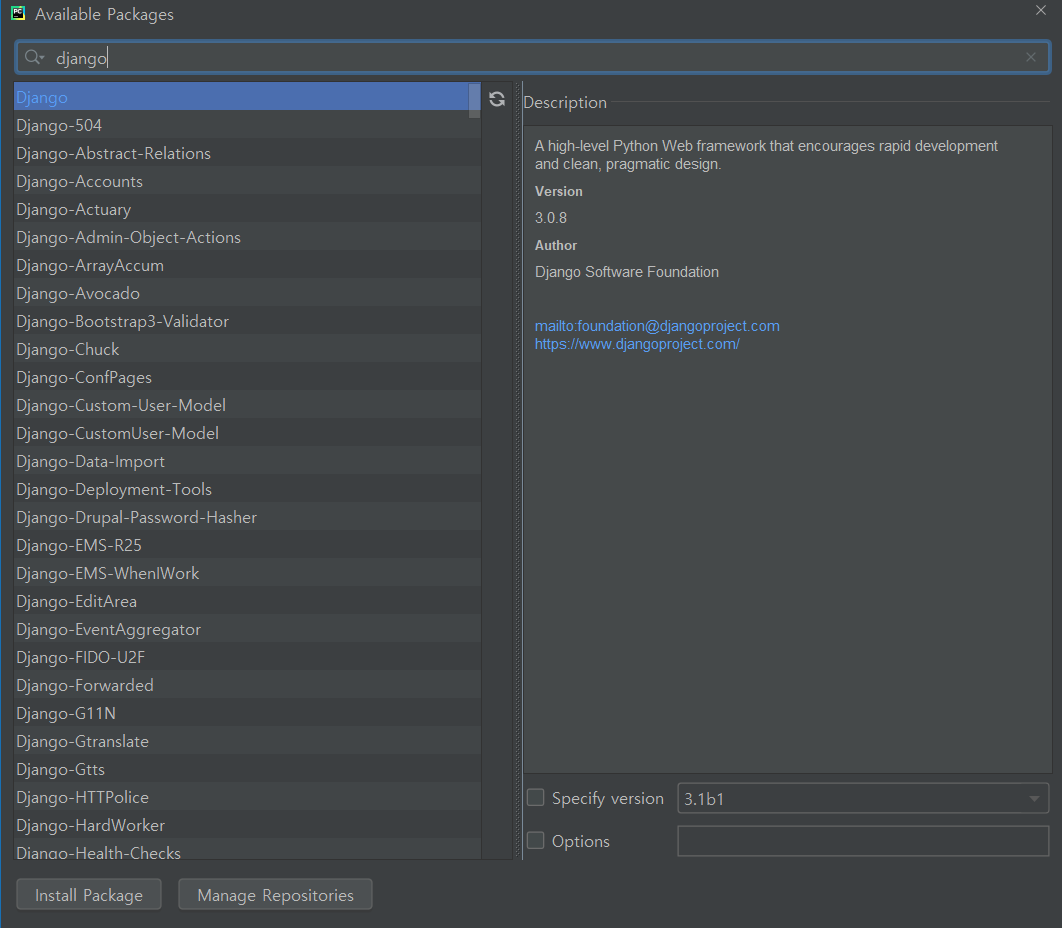Image resolution: width=1062 pixels, height=928 pixels.
Task: Select Django-Data-Import package
Action: 247,461
